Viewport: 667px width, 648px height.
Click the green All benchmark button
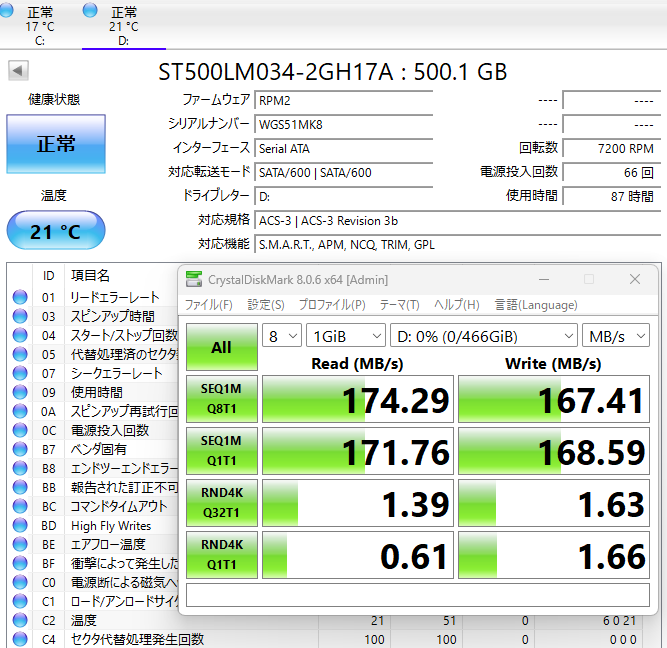[221, 347]
